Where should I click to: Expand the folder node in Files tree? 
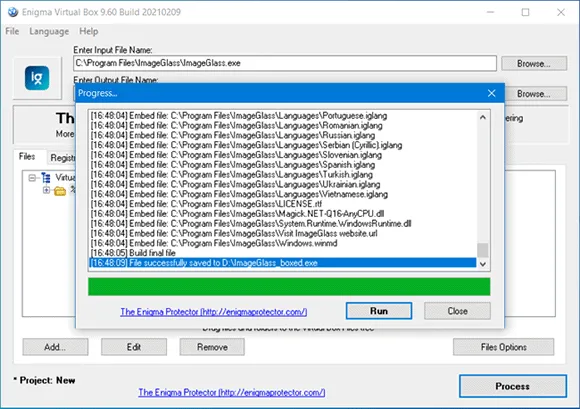[46, 190]
